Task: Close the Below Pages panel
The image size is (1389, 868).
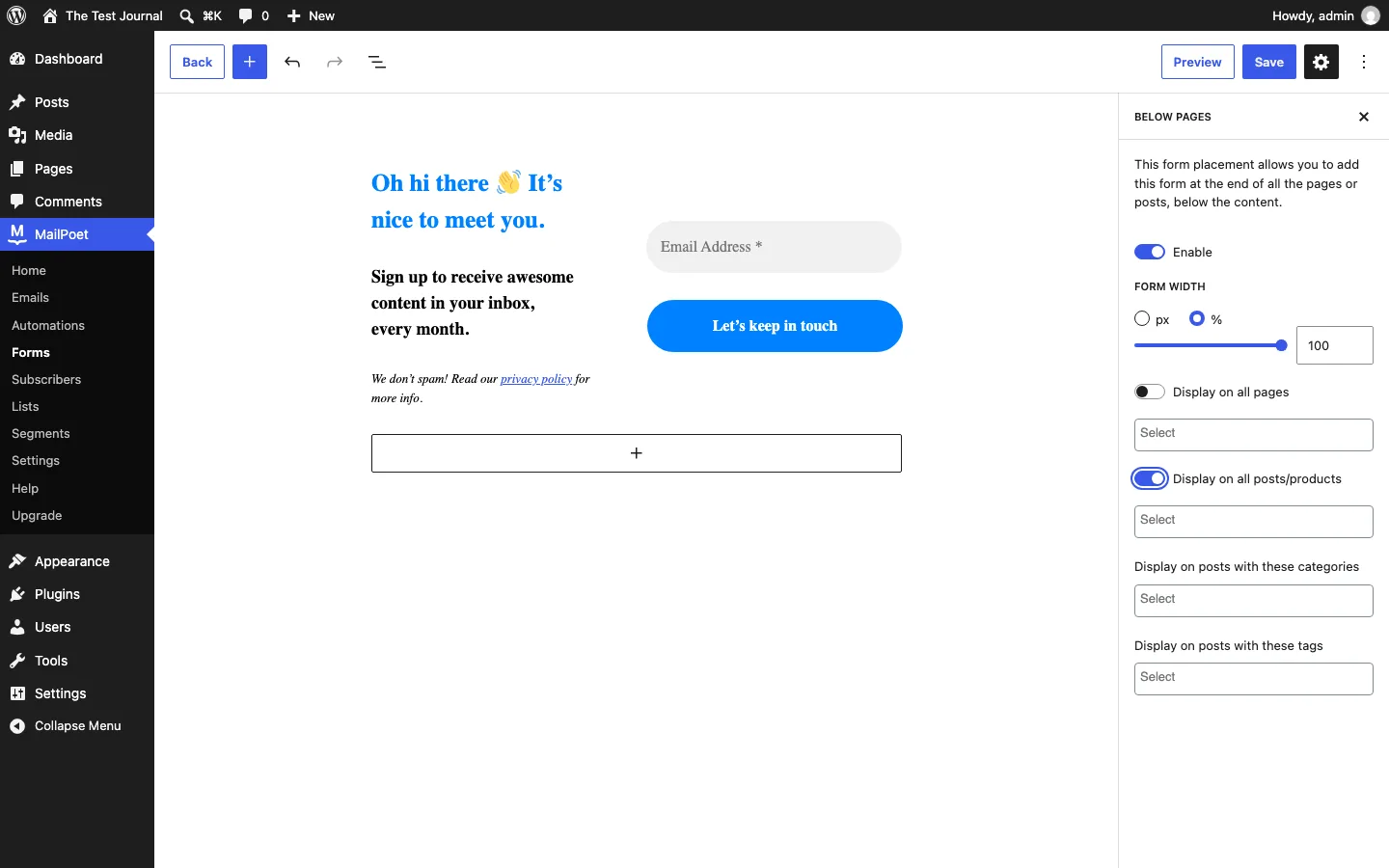Action: click(x=1364, y=117)
